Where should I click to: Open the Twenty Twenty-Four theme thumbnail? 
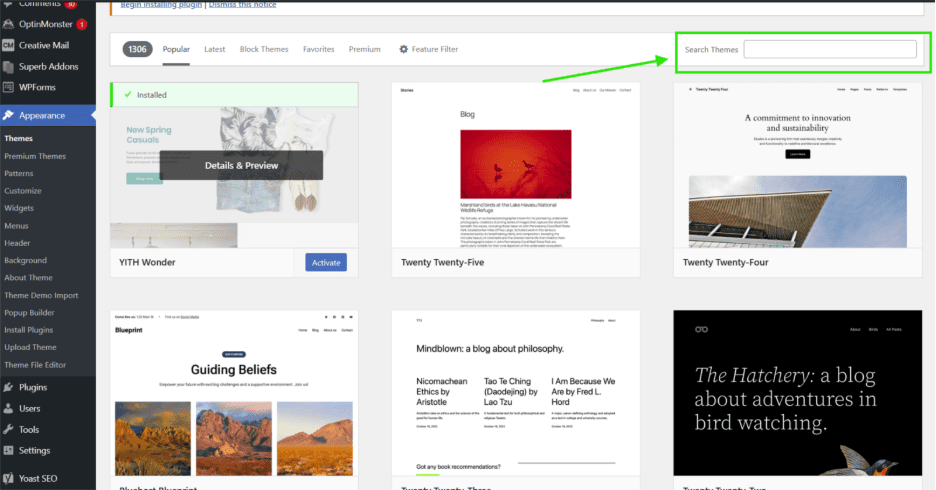click(798, 165)
